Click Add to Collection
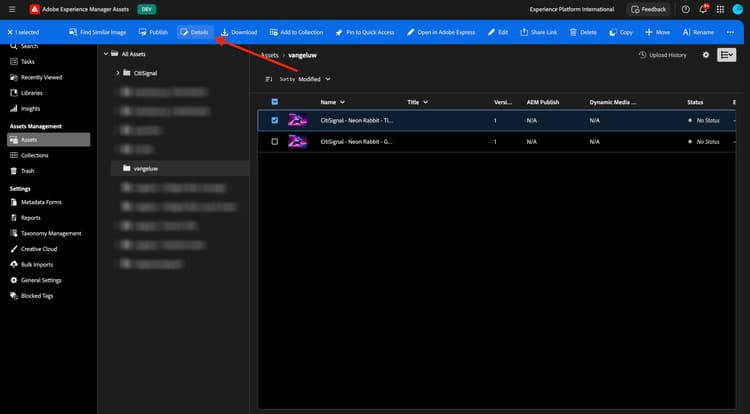This screenshot has height=414, width=750. click(x=296, y=32)
